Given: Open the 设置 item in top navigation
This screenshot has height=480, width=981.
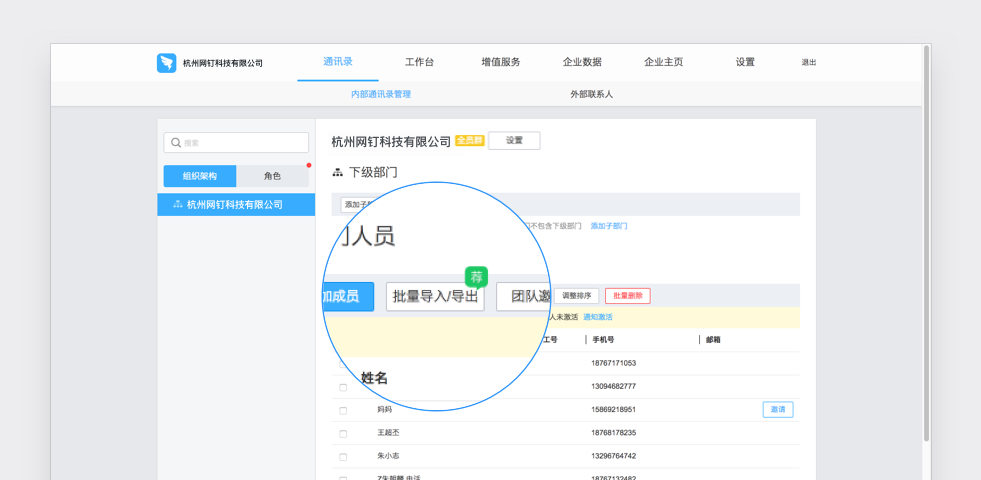Looking at the screenshot, I should tap(745, 62).
